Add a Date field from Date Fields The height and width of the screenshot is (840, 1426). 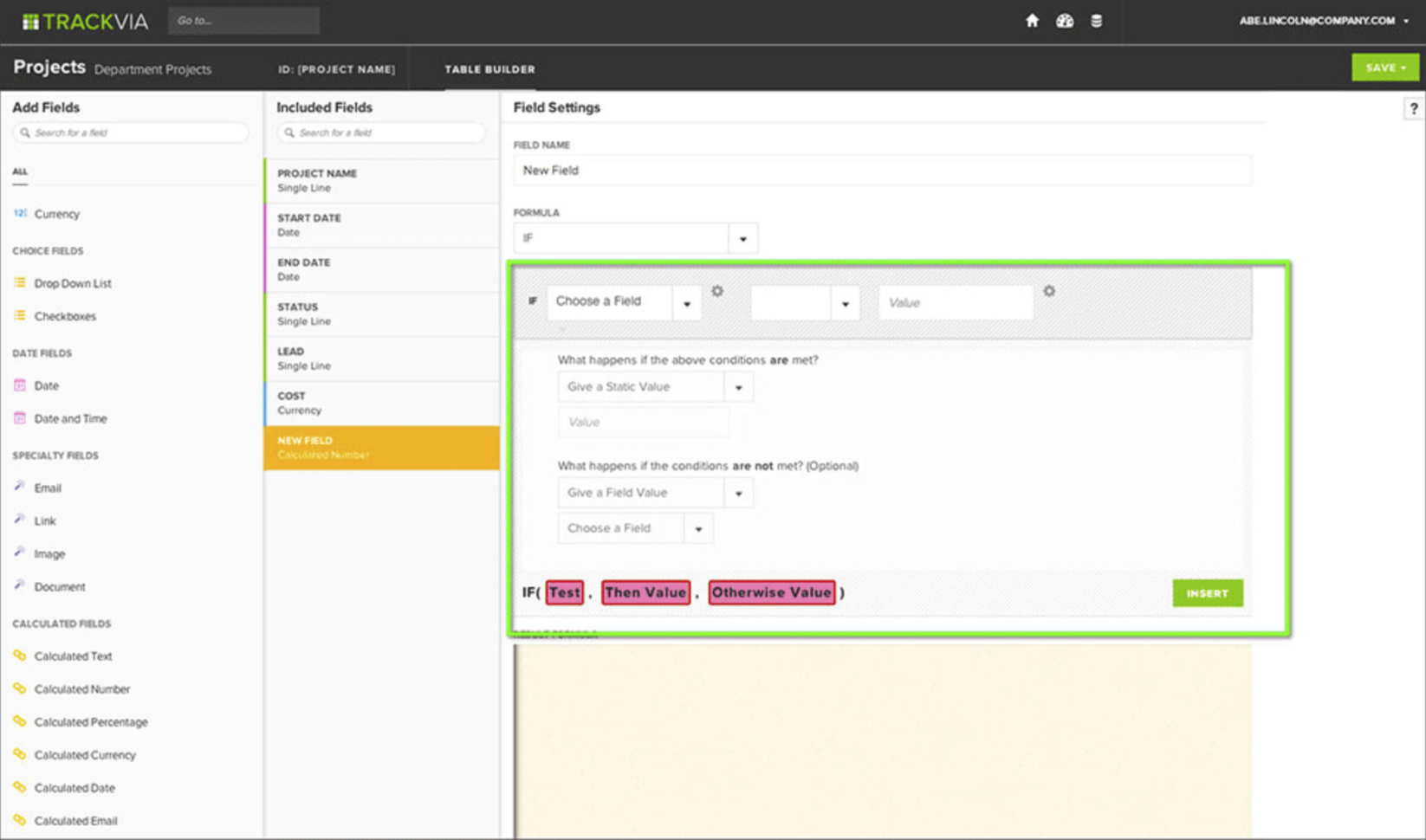coord(46,385)
